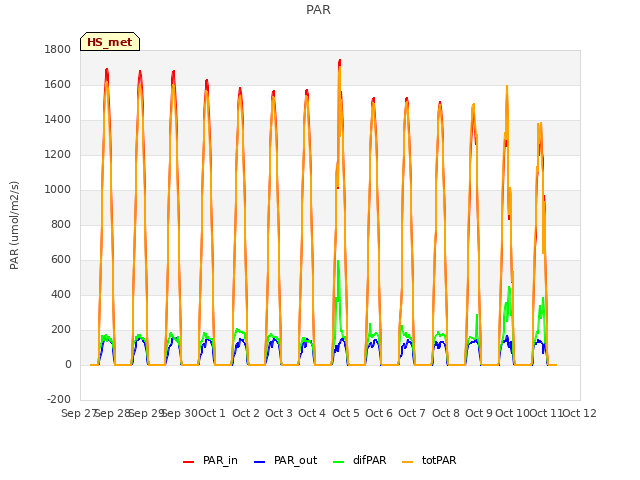The width and height of the screenshot is (640, 480).
Task: Click the Oct 5 x-axis label
Action: [346, 413]
